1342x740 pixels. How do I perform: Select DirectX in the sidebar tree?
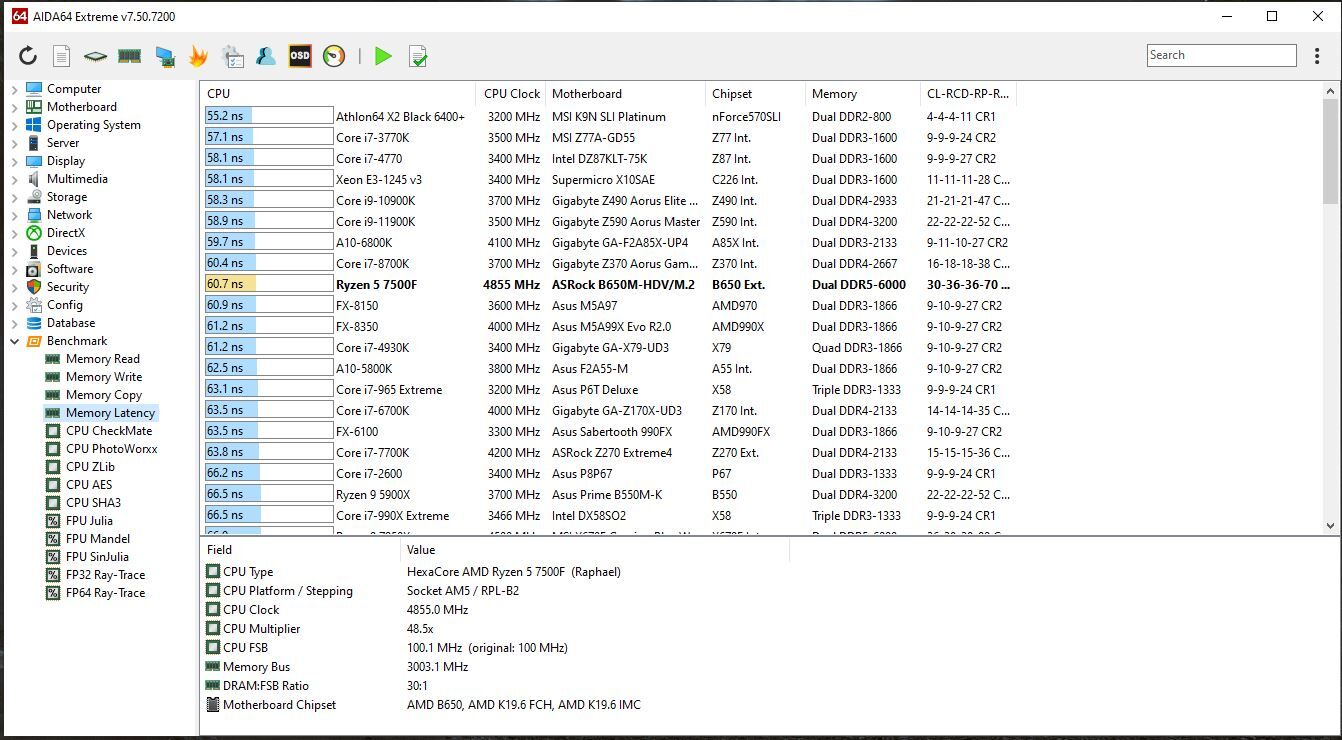[x=66, y=233]
